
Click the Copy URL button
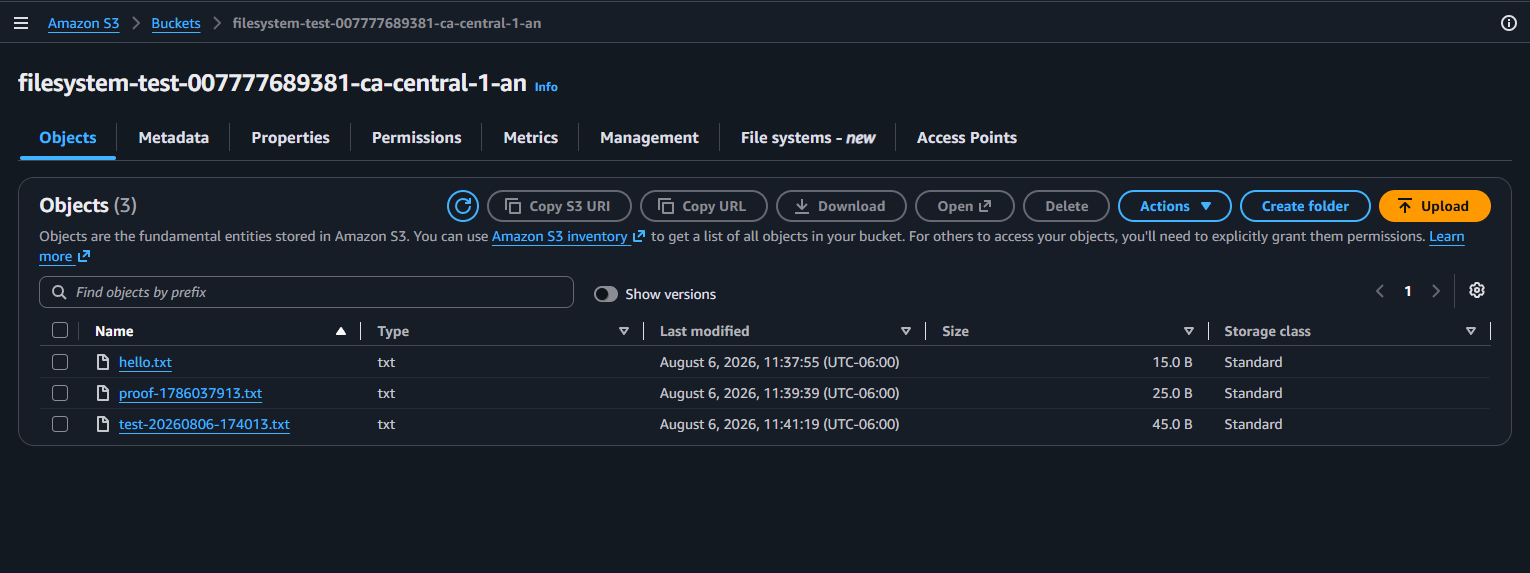[x=704, y=206]
